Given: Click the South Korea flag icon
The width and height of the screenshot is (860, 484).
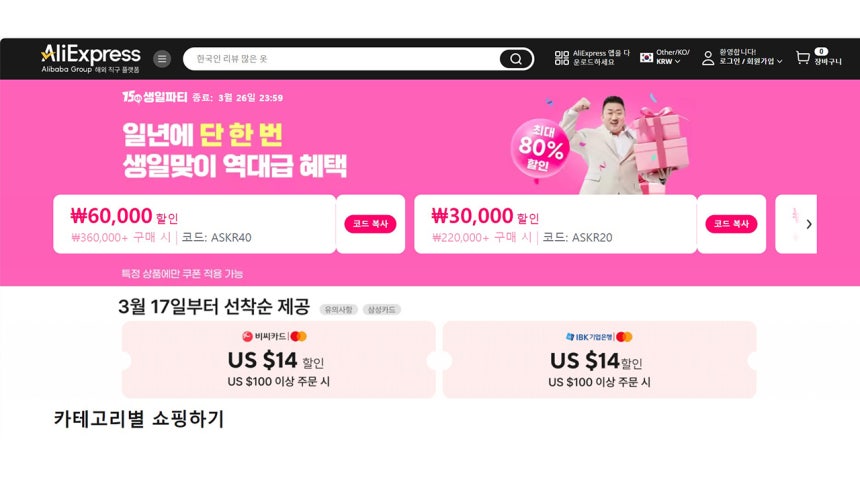Looking at the screenshot, I should point(647,57).
